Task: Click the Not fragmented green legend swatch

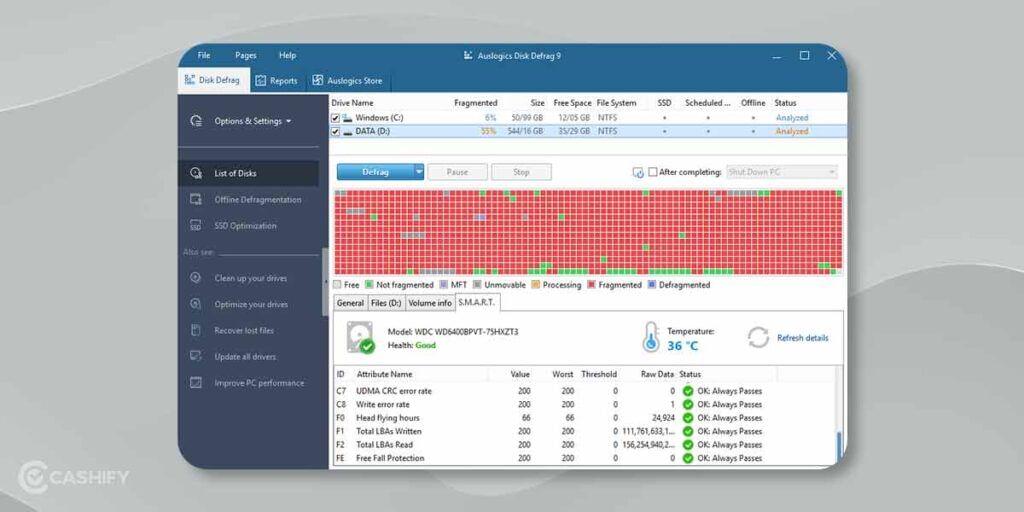Action: click(x=369, y=285)
